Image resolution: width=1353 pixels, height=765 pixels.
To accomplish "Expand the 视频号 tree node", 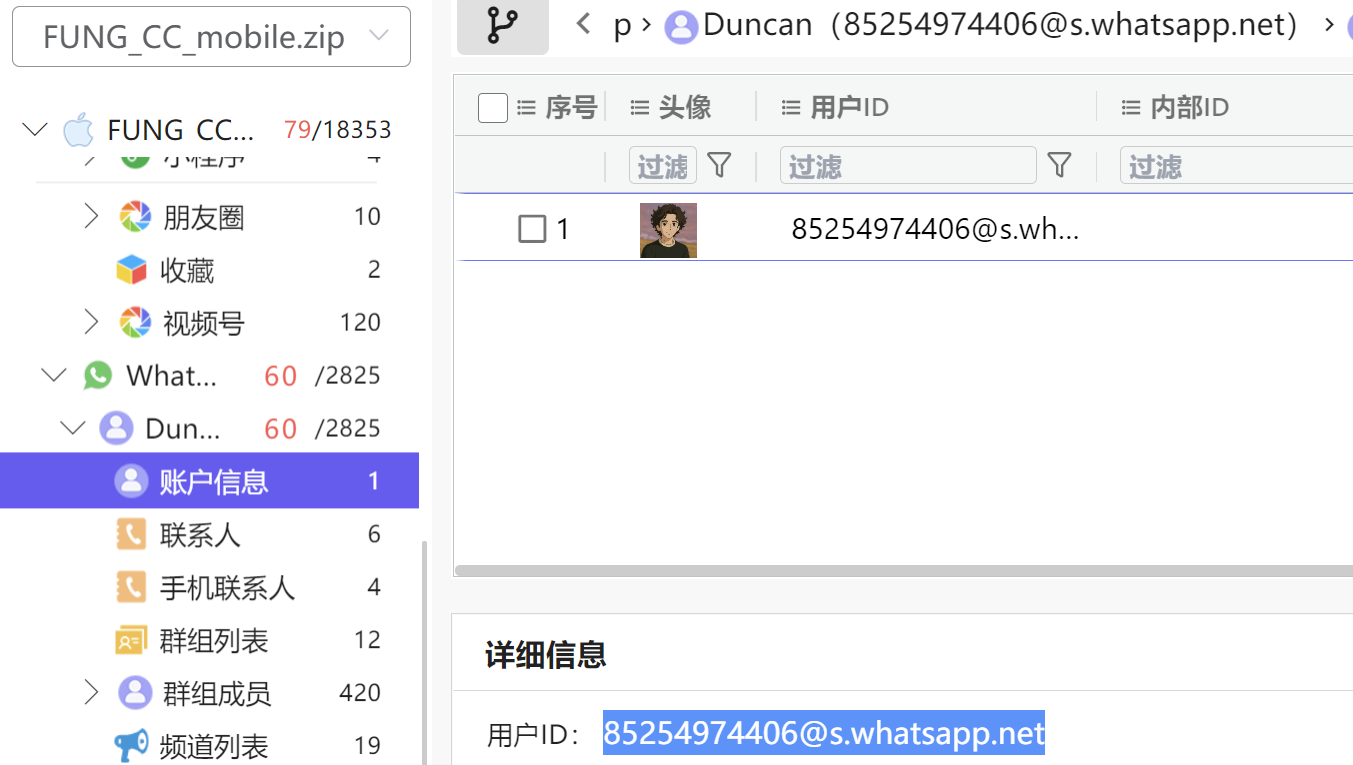I will (91, 322).
